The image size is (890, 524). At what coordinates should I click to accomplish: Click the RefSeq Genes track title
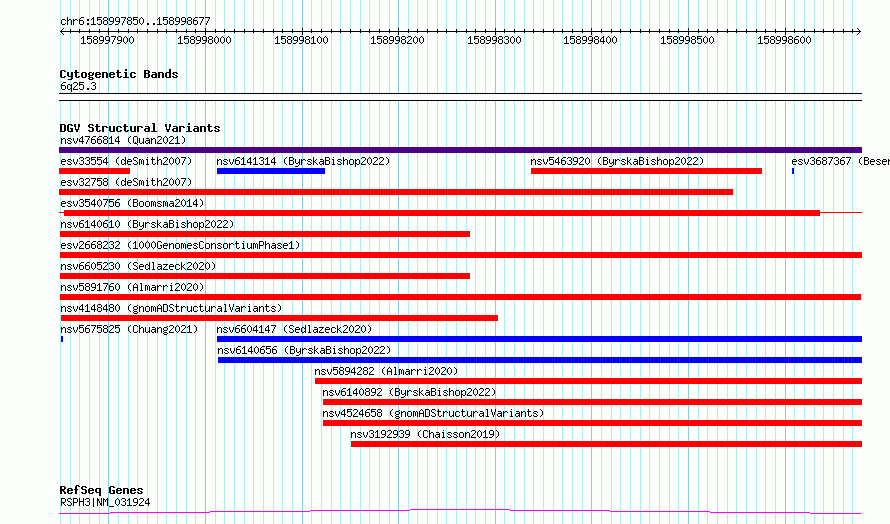pyautogui.click(x=101, y=490)
